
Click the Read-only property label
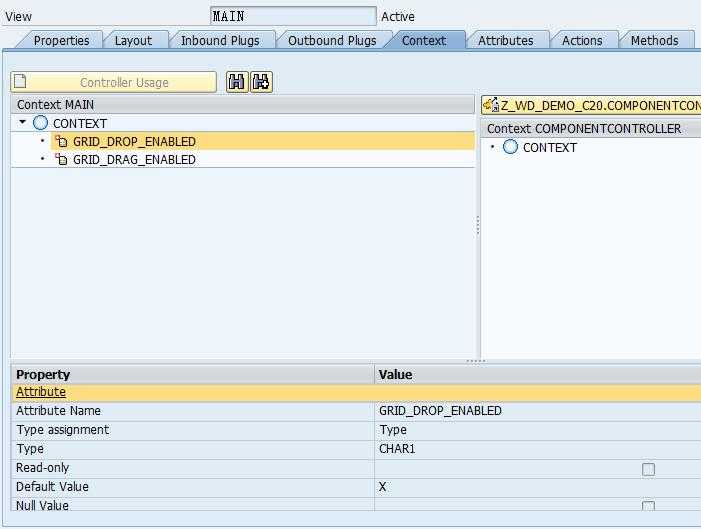[42, 468]
